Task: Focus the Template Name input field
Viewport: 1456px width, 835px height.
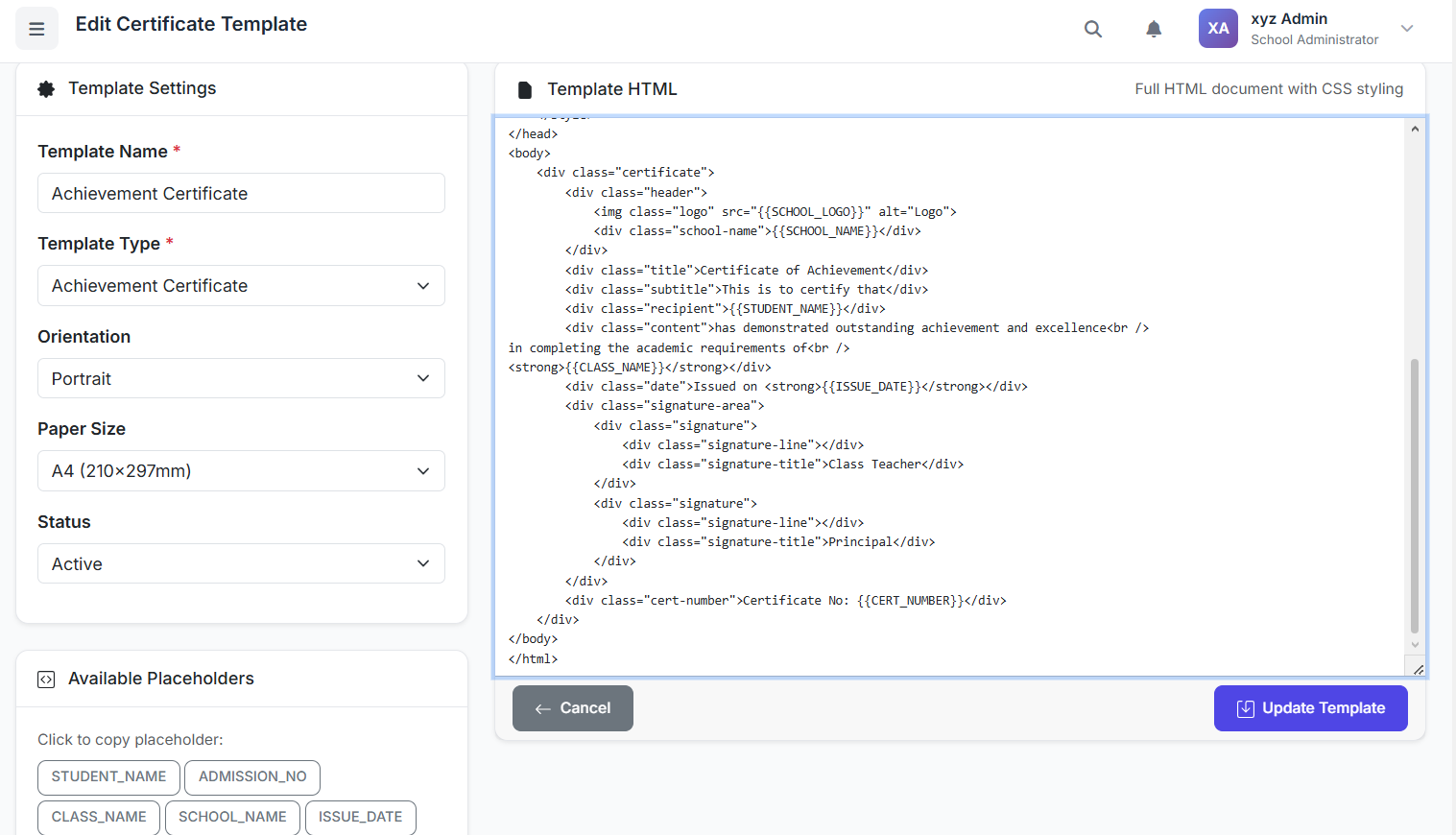Action: point(241,194)
